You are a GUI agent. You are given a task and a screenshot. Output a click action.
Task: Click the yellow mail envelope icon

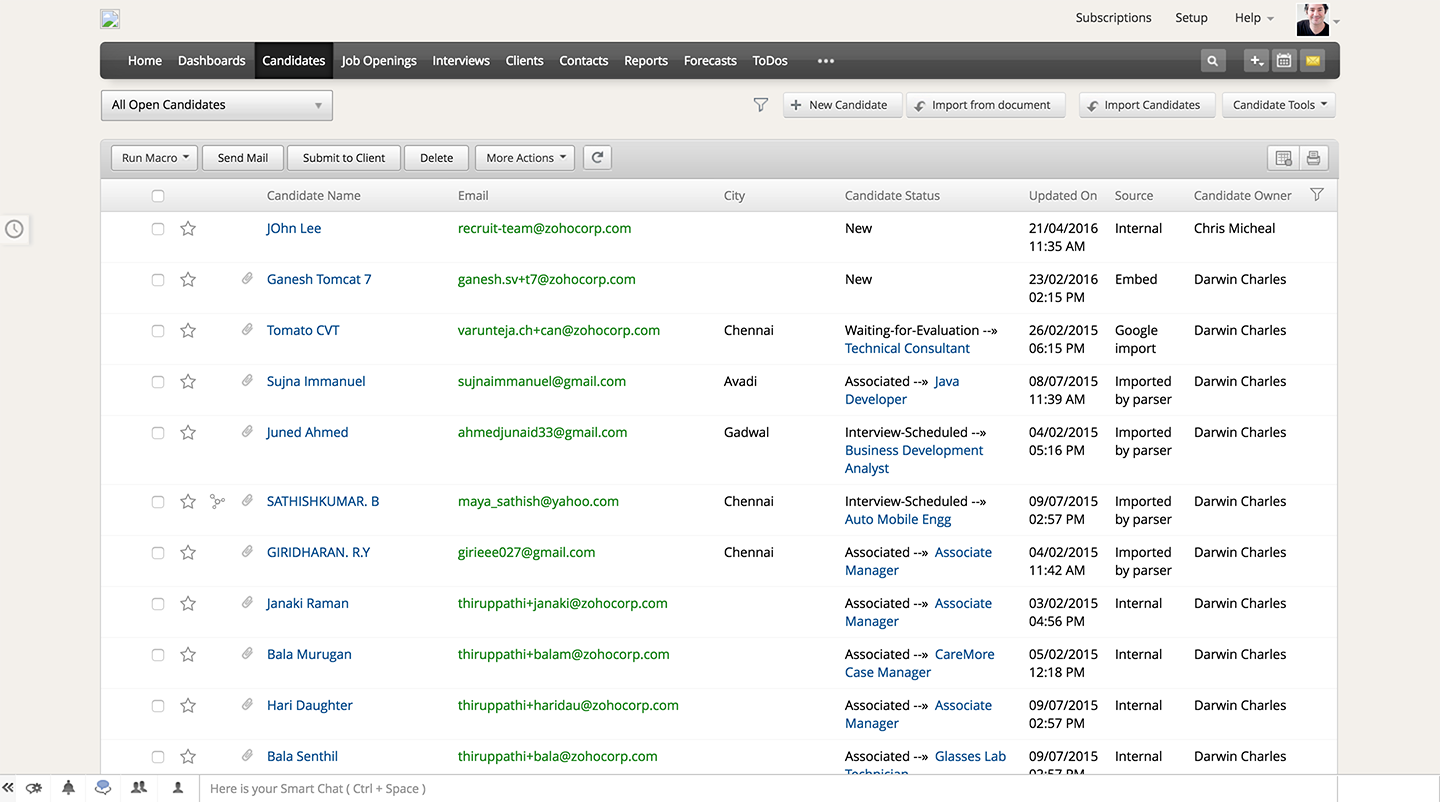pyautogui.click(x=1313, y=61)
